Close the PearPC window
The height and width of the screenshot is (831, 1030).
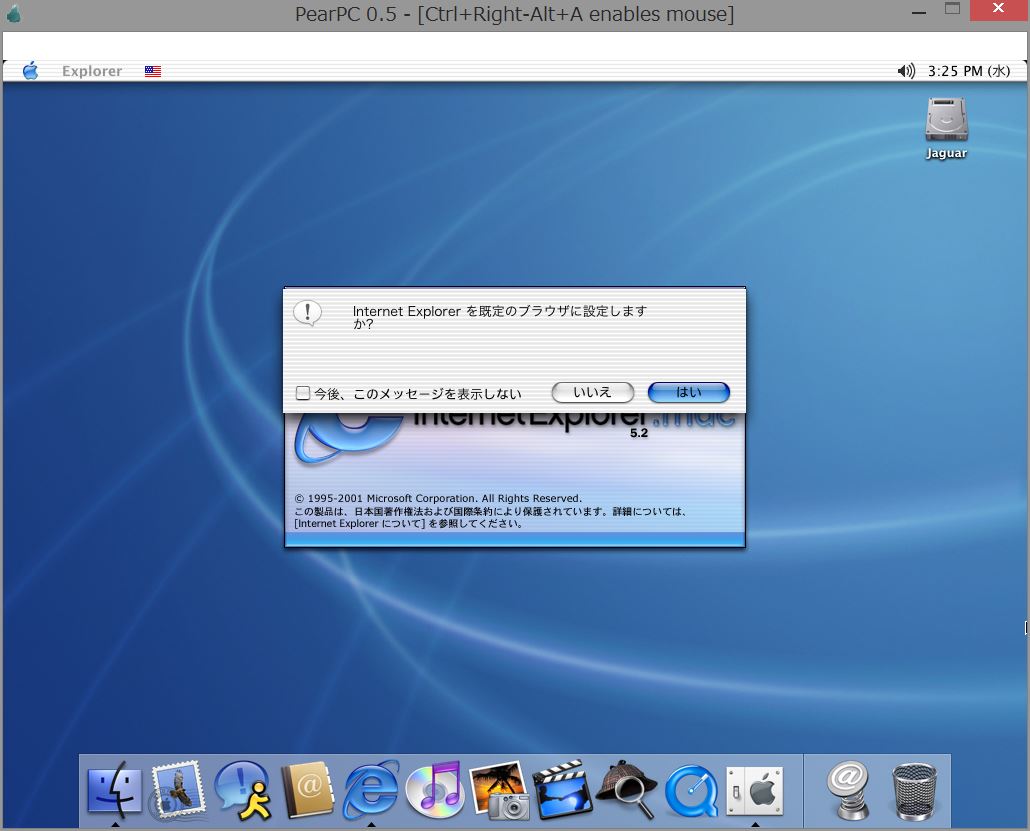coord(998,9)
